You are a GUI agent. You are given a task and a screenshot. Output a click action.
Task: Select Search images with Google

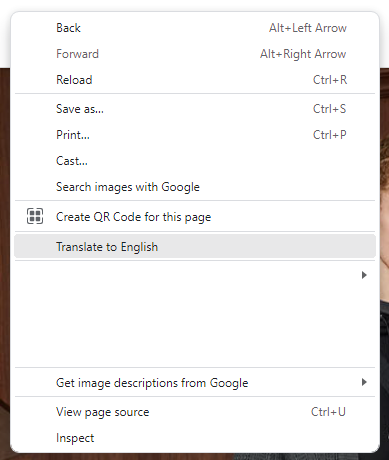(195, 187)
